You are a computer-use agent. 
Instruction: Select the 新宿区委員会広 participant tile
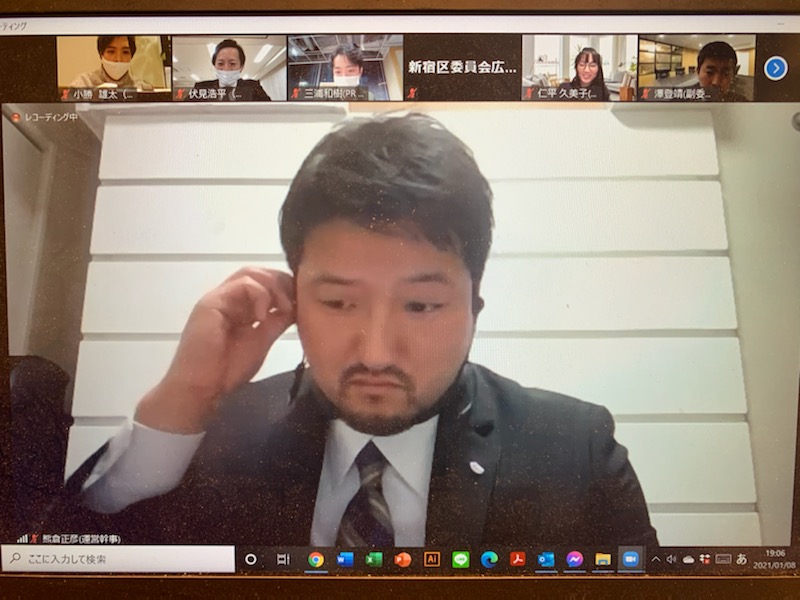[461, 67]
